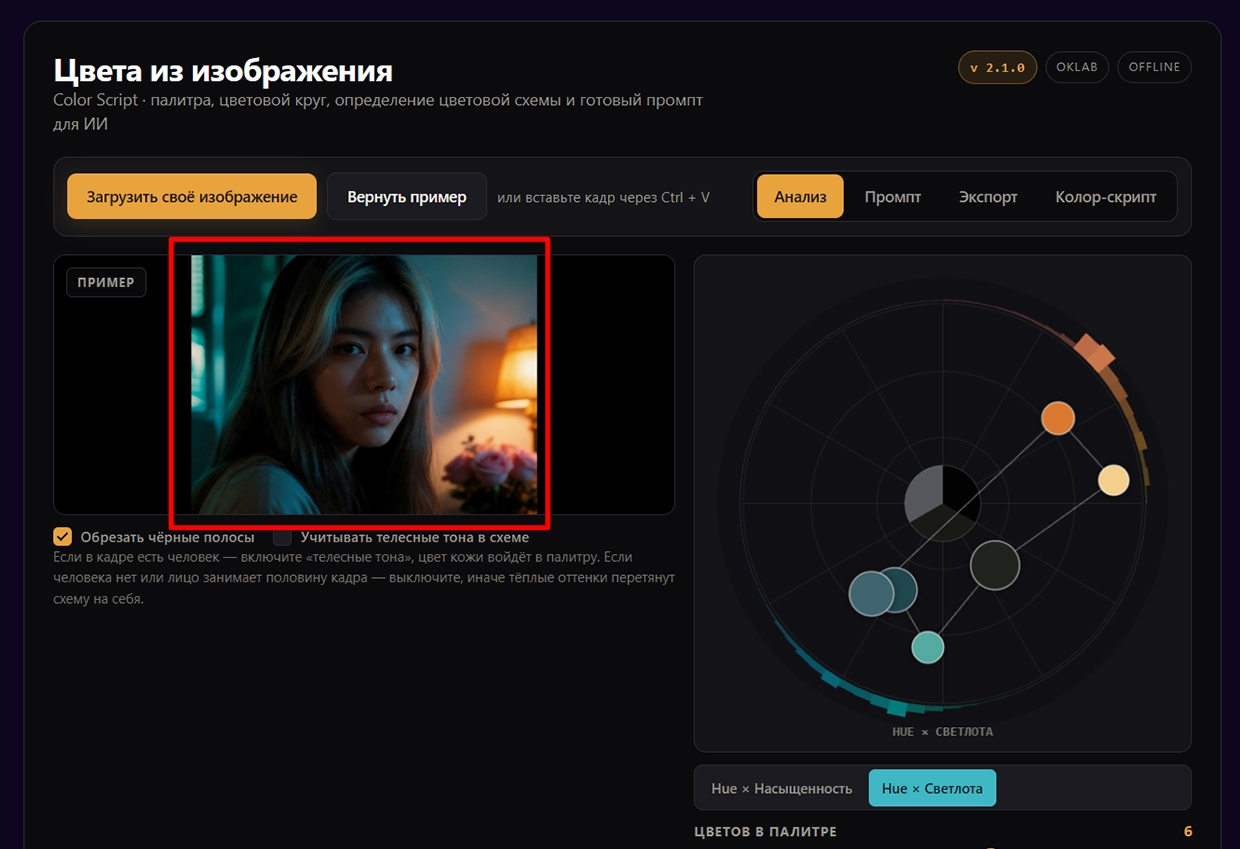The width and height of the screenshot is (1240, 849).
Task: Click the Ctrl + V paste hint text
Action: (603, 197)
